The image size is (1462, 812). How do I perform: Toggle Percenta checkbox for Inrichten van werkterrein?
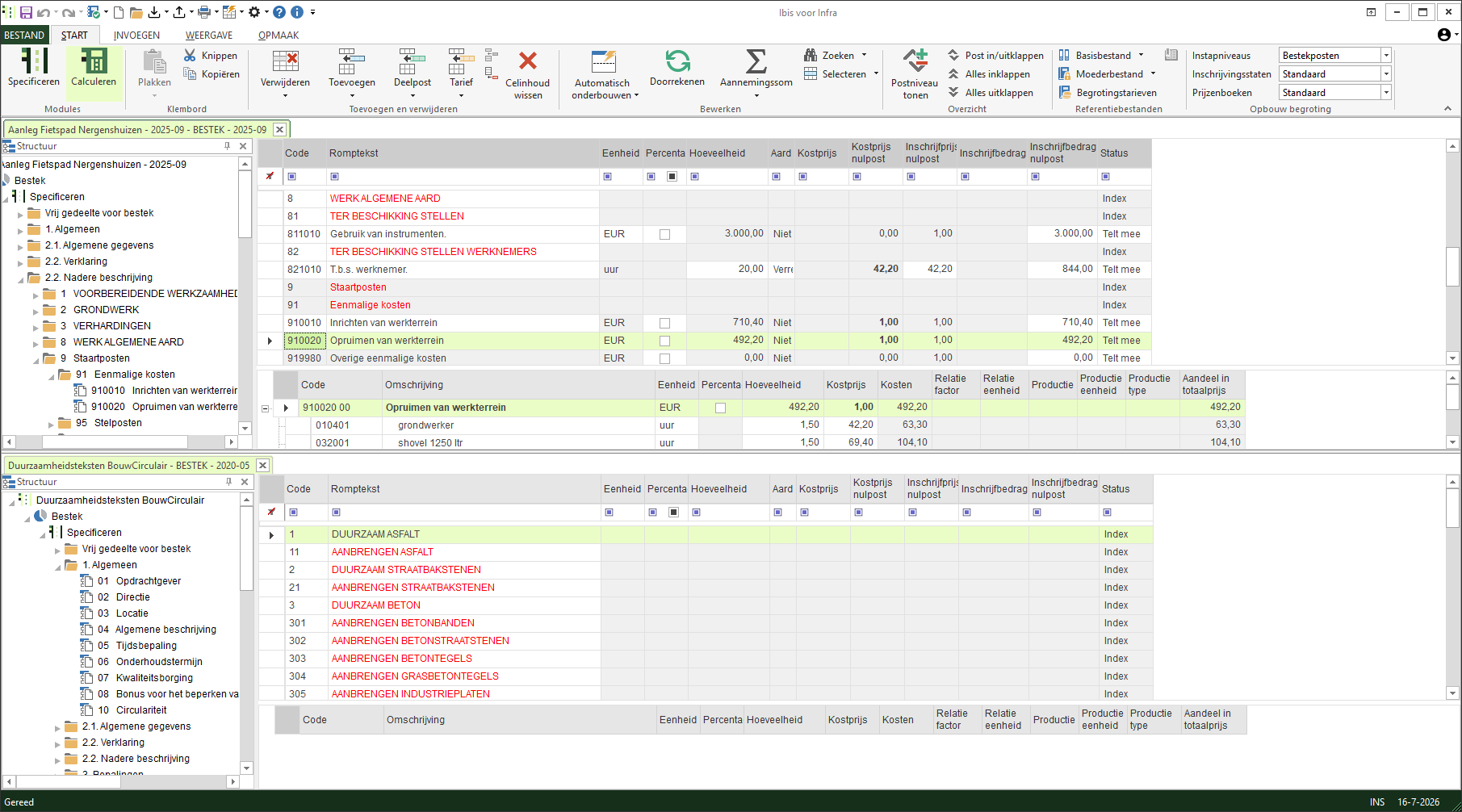point(664,323)
